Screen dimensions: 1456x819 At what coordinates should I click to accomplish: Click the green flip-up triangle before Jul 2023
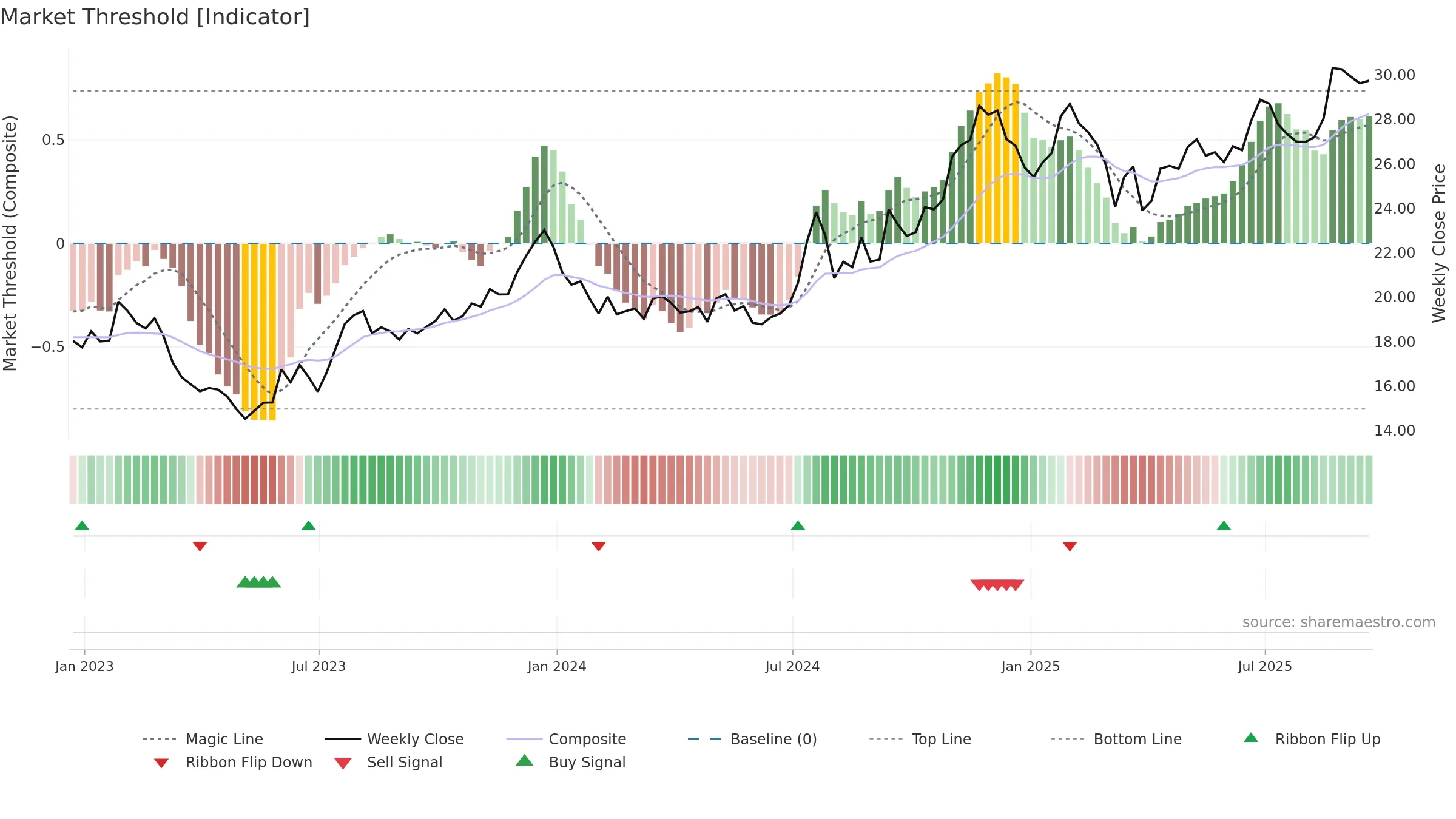point(308,525)
